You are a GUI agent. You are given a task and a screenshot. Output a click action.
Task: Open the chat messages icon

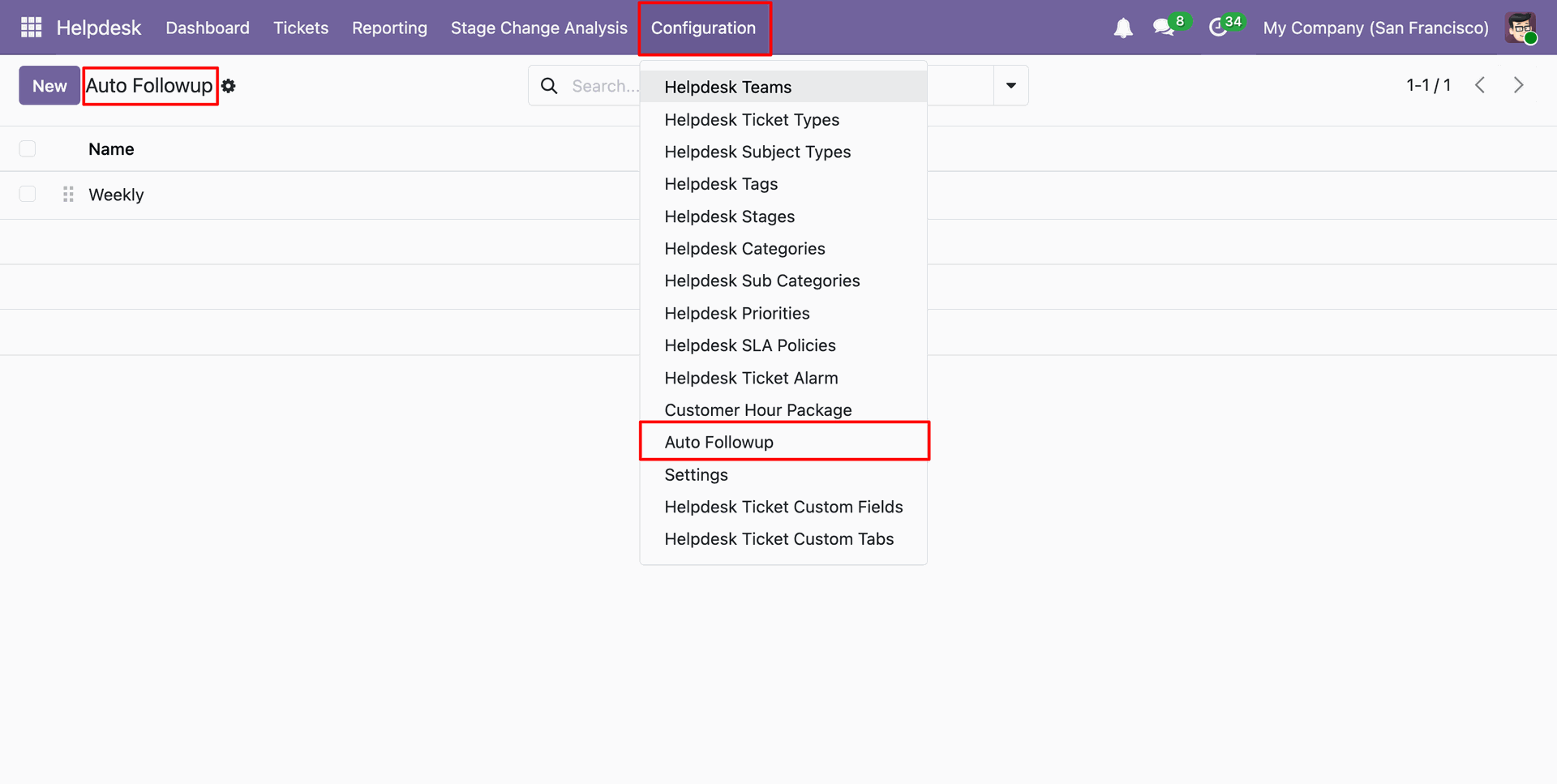tap(1164, 28)
